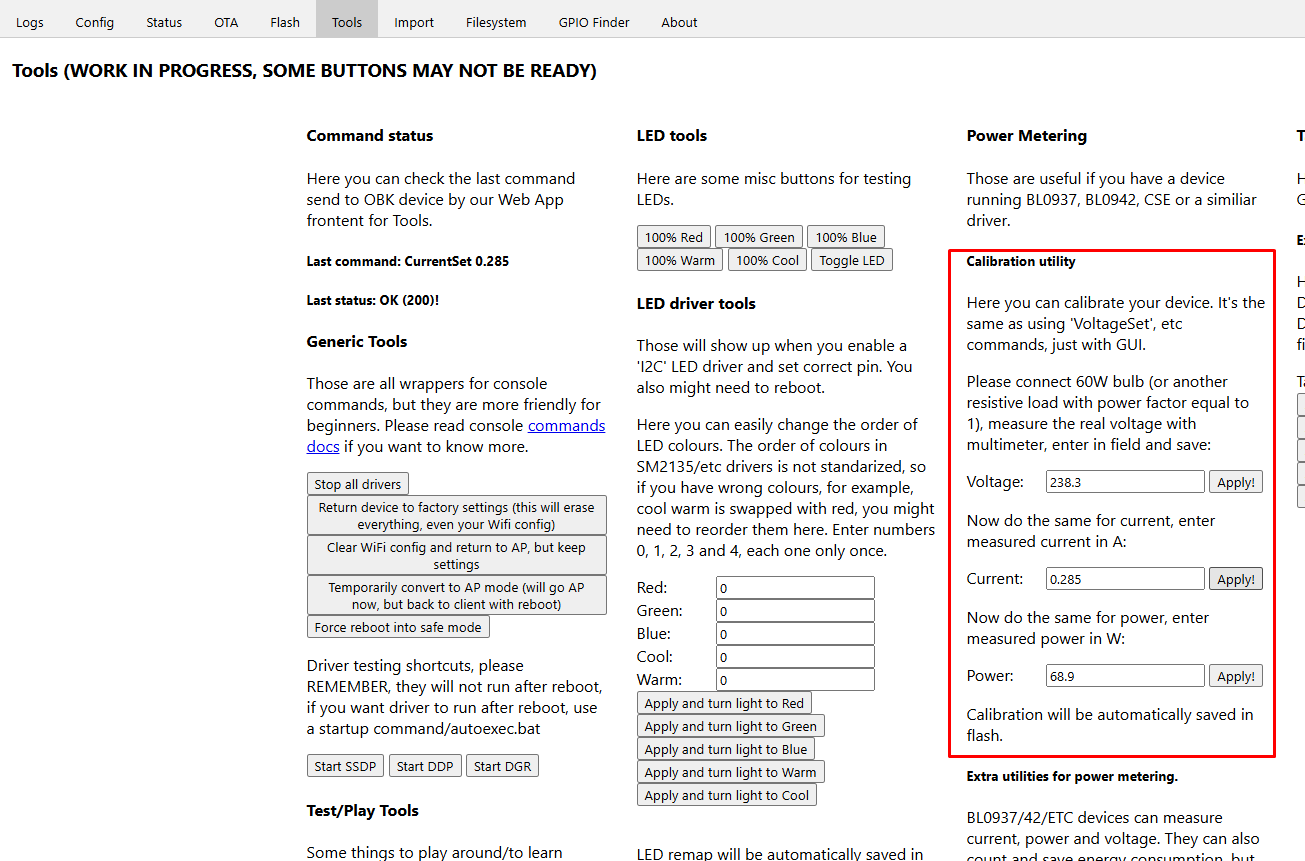Open the Logs tab
The width and height of the screenshot is (1305, 861).
click(x=30, y=22)
